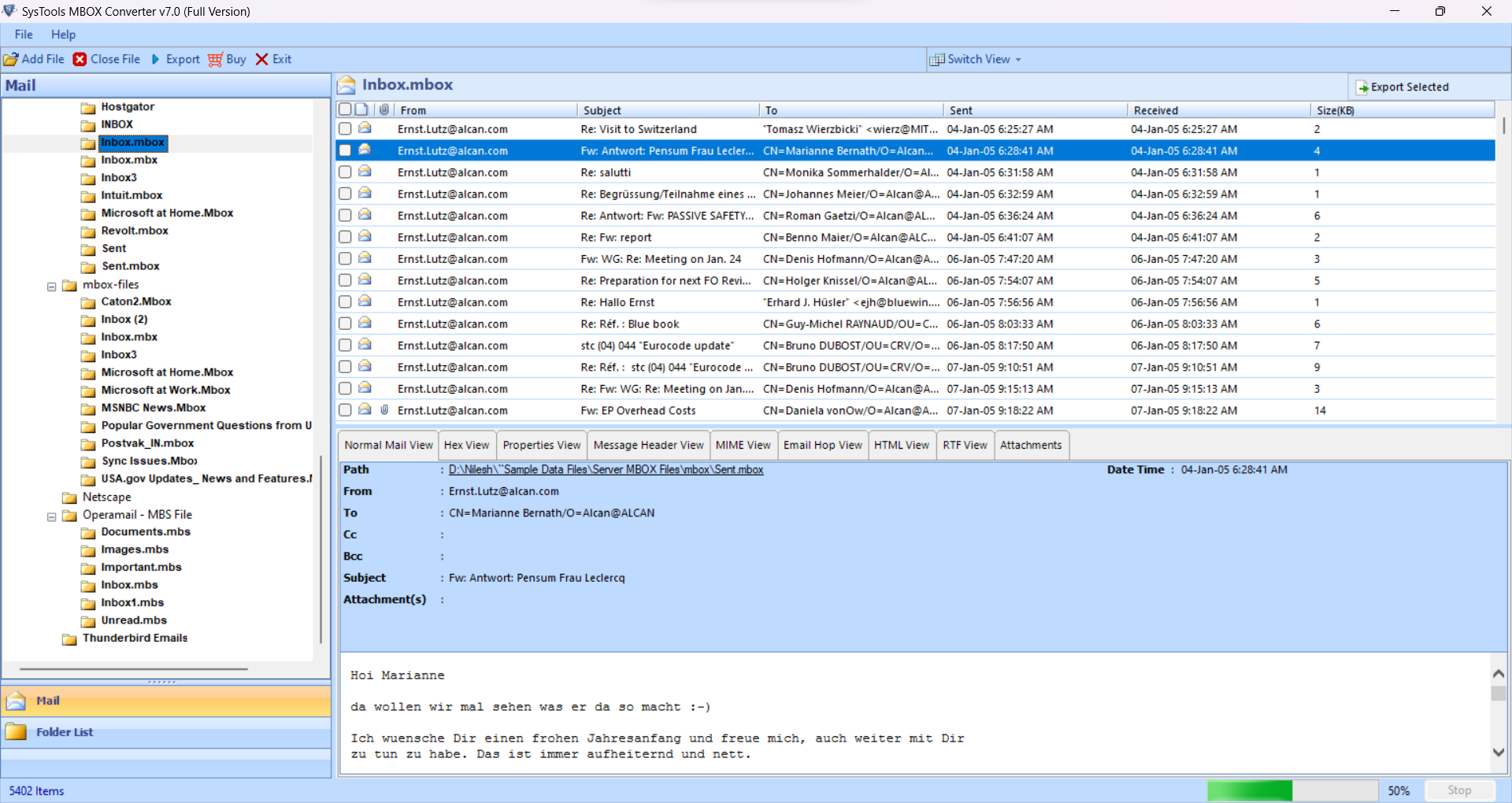Click the Stop button in status bar
The image size is (1512, 803).
click(1459, 790)
